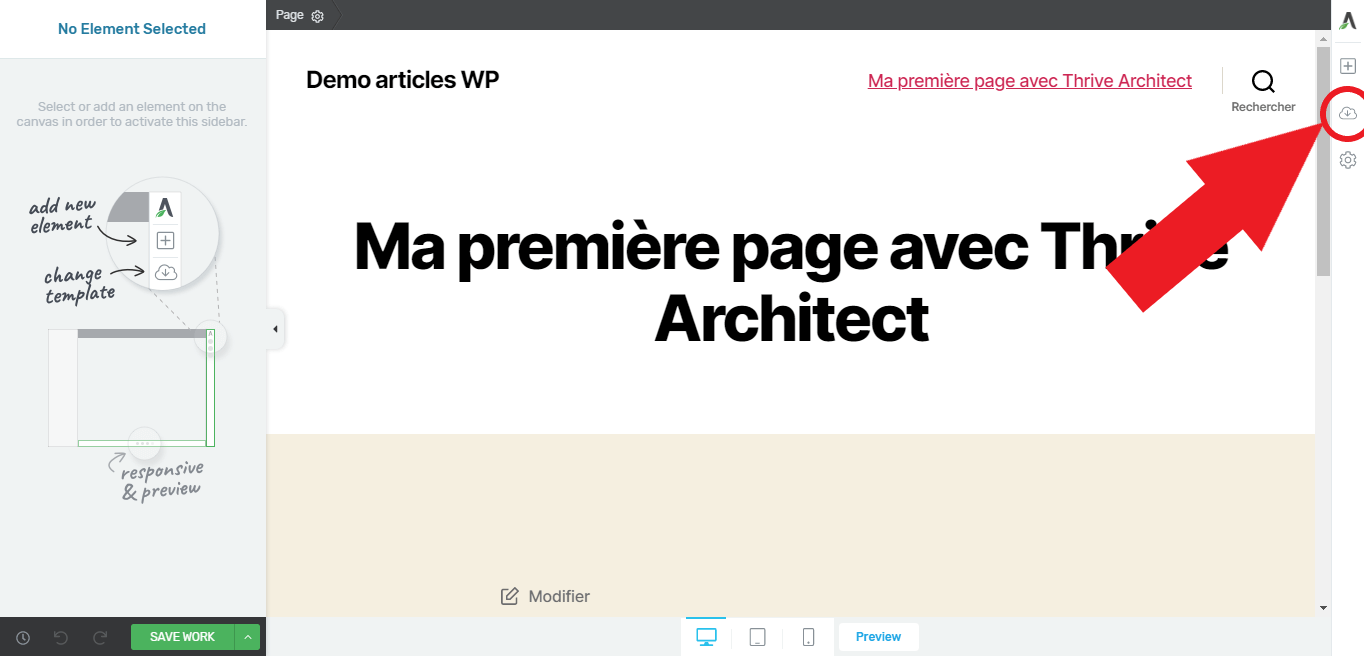This screenshot has height=656, width=1364.
Task: Select the main page title heading
Action: click(791, 282)
